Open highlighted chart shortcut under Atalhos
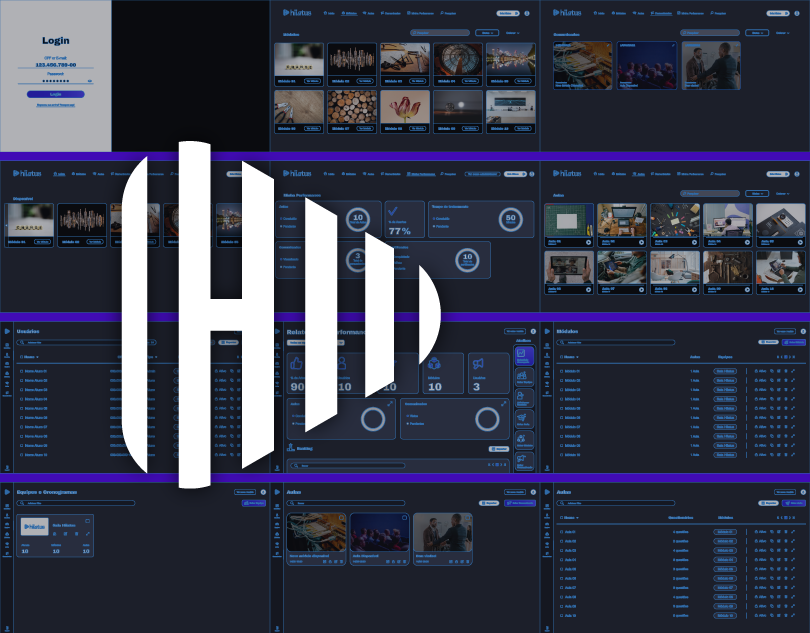The image size is (810, 633). pos(524,356)
